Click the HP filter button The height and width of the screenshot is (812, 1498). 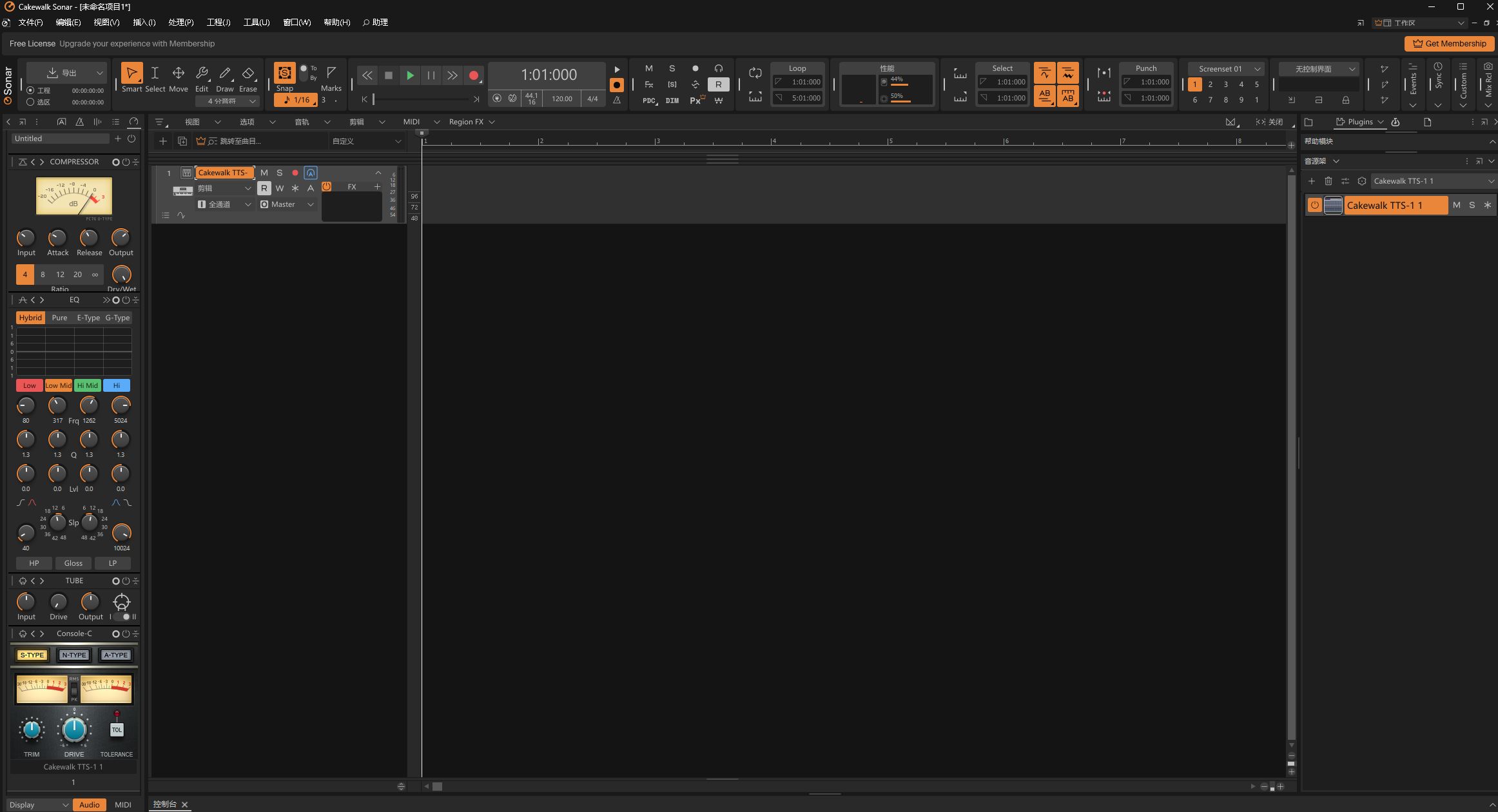tap(34, 563)
